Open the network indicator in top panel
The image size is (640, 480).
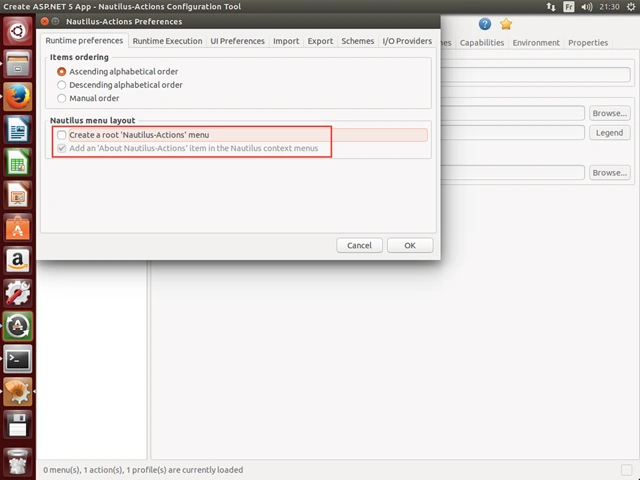(x=551, y=7)
